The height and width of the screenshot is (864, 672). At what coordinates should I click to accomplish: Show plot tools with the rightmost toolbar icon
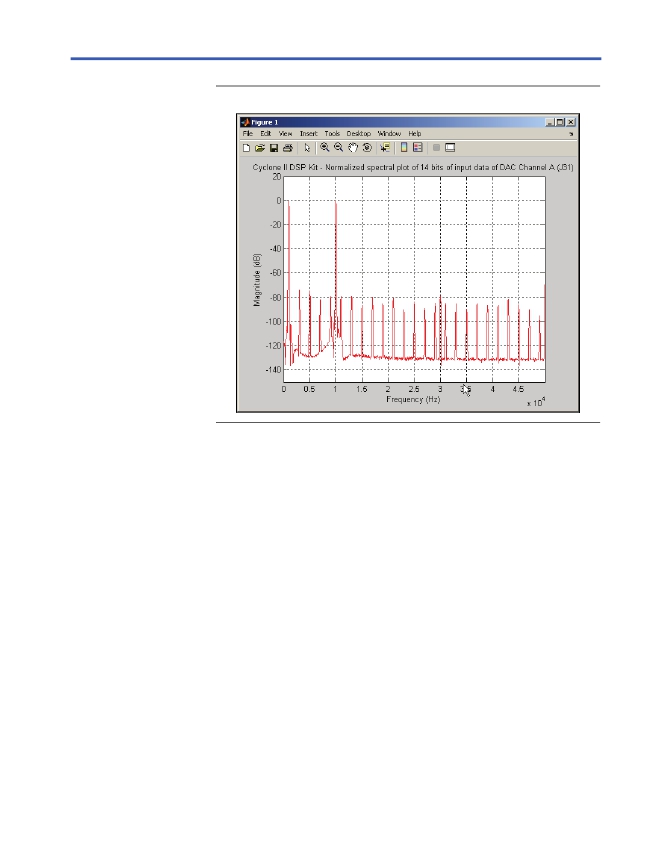pos(450,147)
